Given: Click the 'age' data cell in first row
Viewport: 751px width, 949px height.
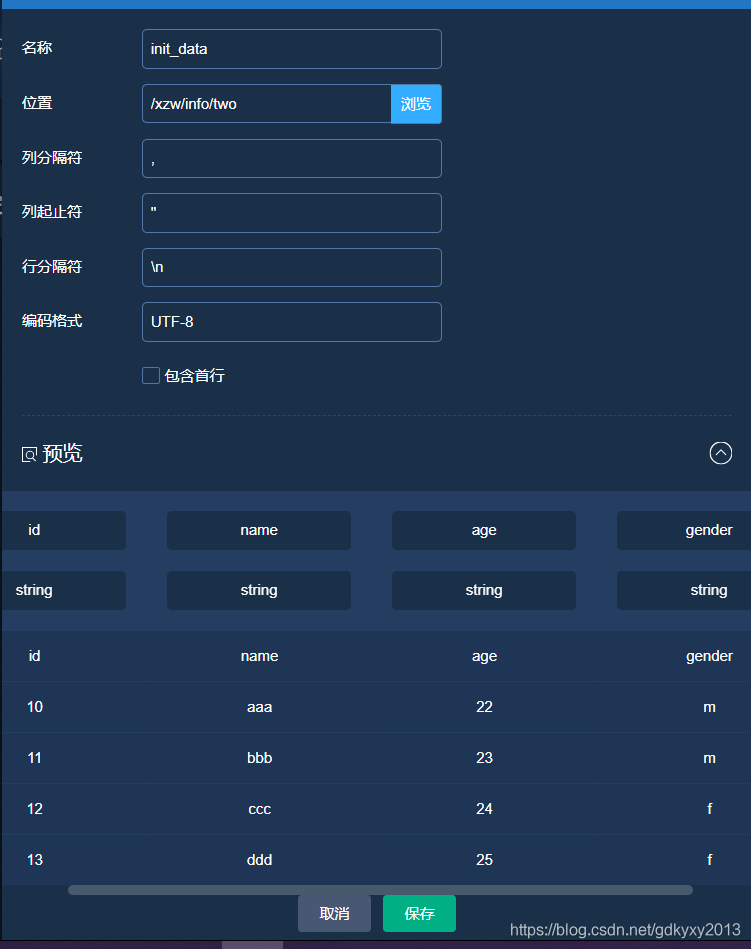Looking at the screenshot, I should coord(485,657).
